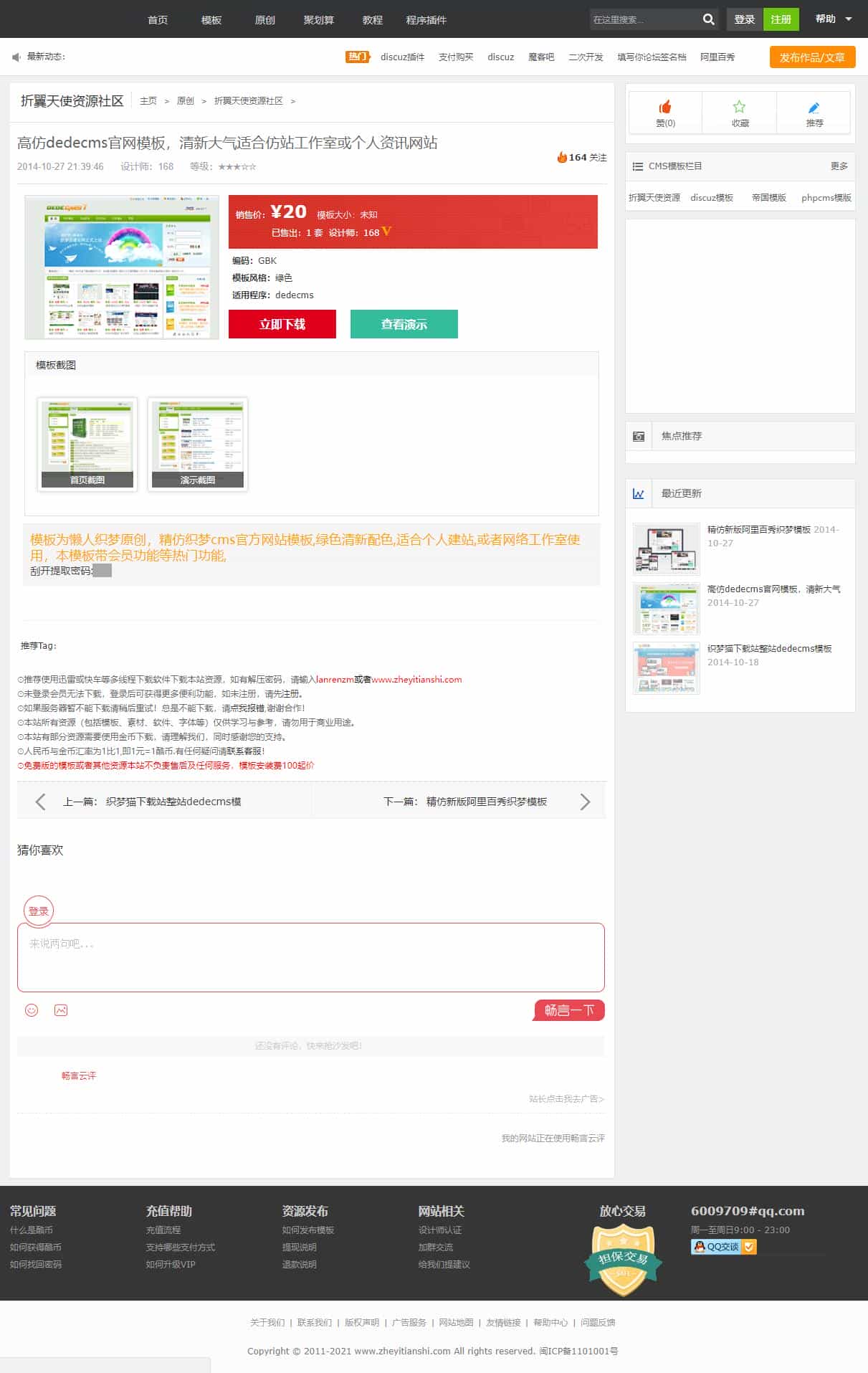Open the main template preview image
The height and width of the screenshot is (1373, 868).
[122, 267]
